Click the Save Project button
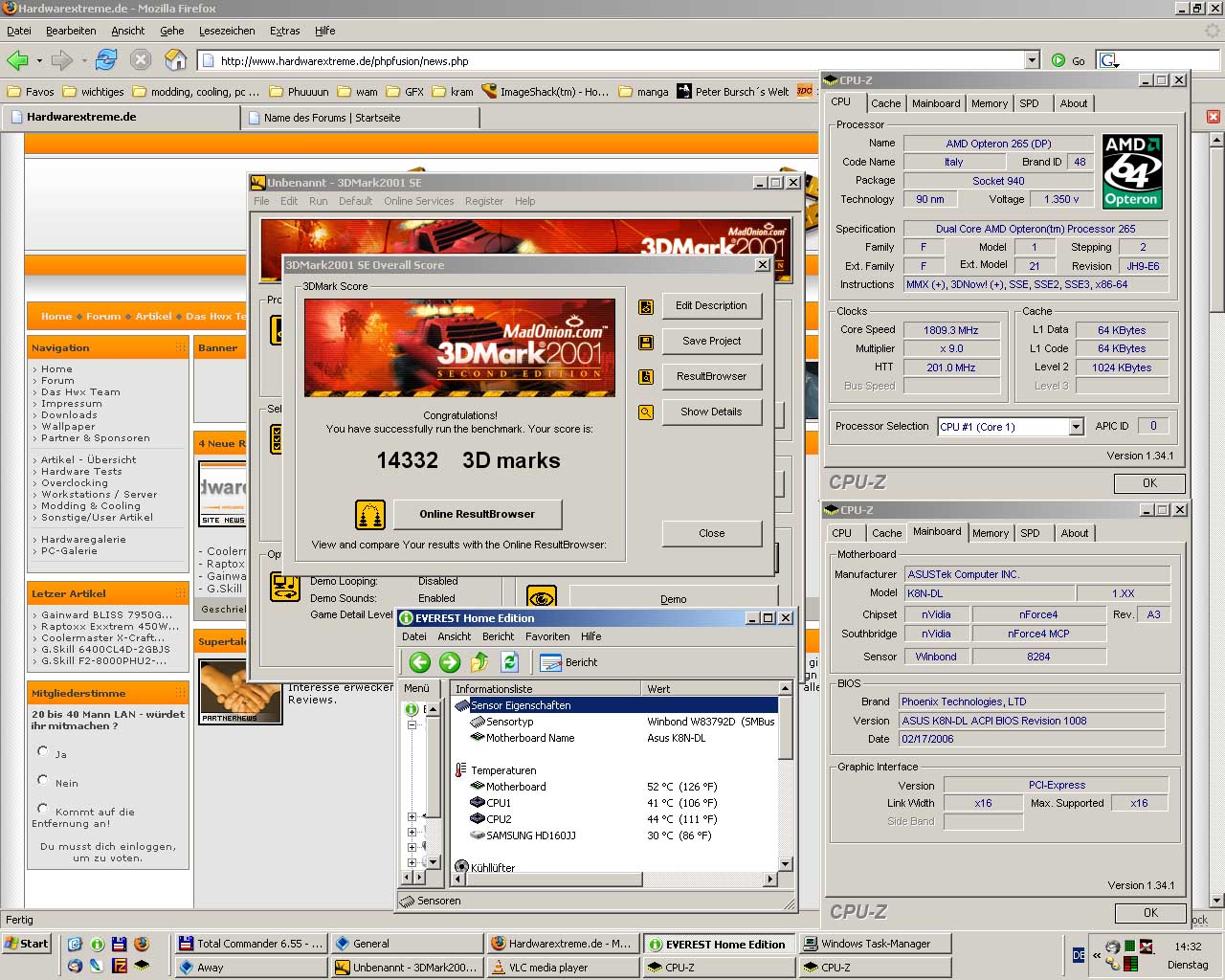 coord(711,342)
